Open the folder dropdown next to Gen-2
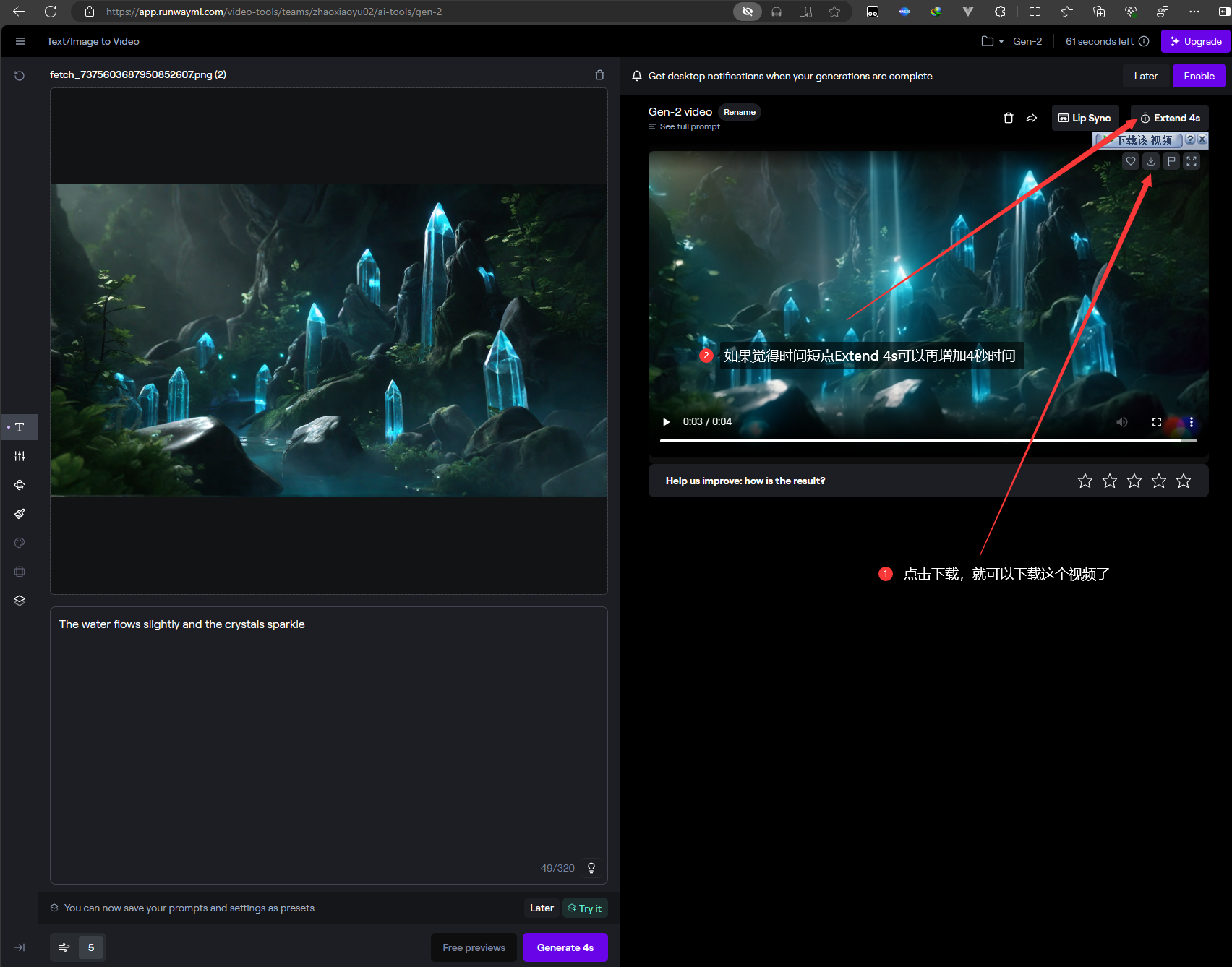This screenshot has width=1232, height=967. click(993, 41)
